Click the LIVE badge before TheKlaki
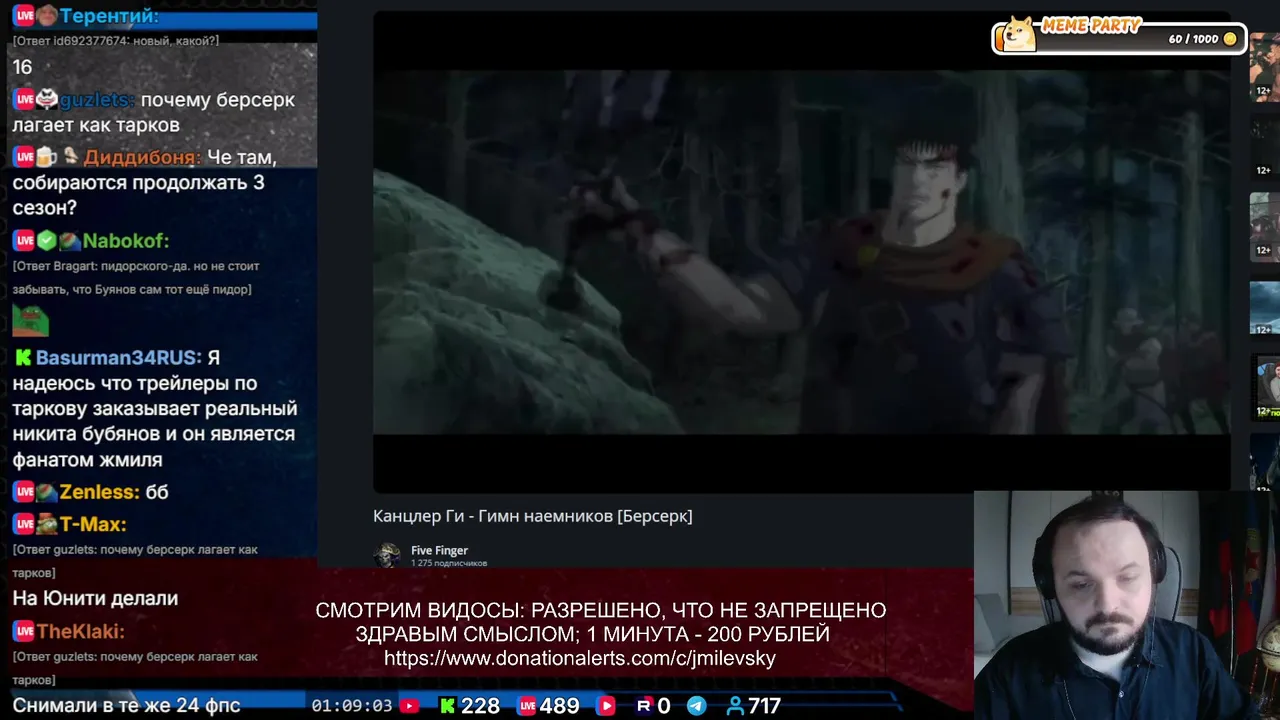The width and height of the screenshot is (1280, 720). [23, 631]
